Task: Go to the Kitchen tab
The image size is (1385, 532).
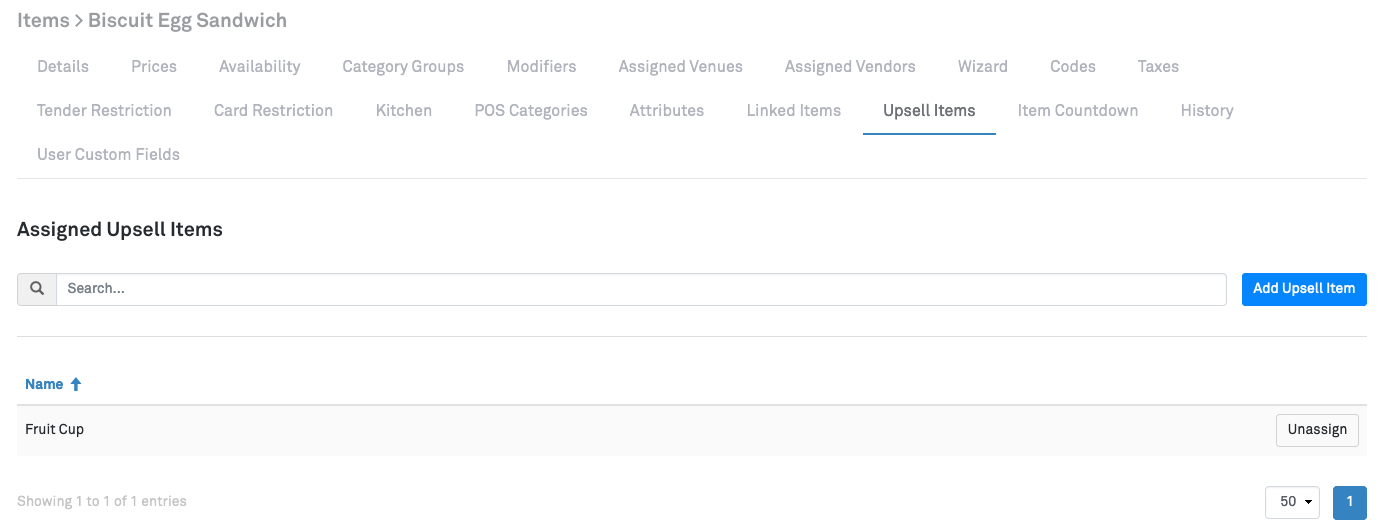Action: pos(404,111)
